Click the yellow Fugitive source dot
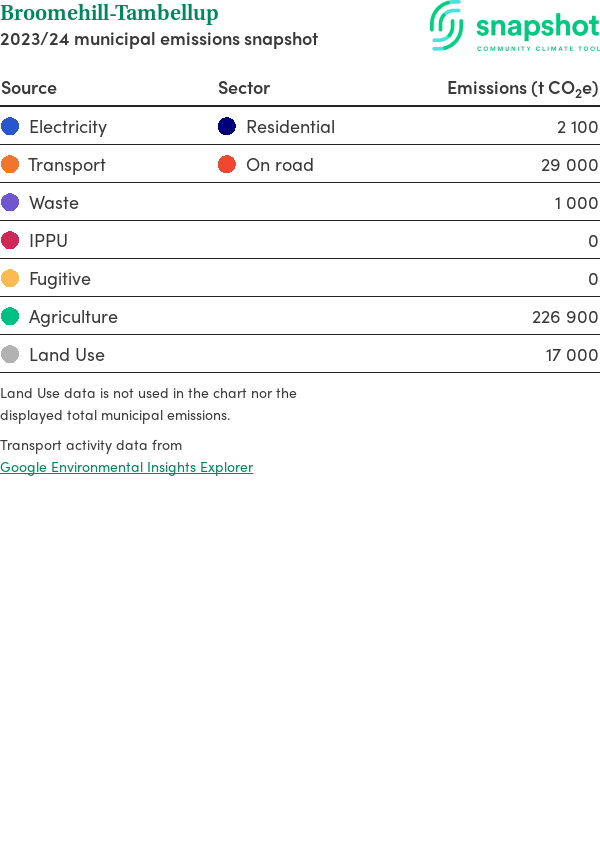Image resolution: width=600 pixels, height=850 pixels. coord(10,278)
